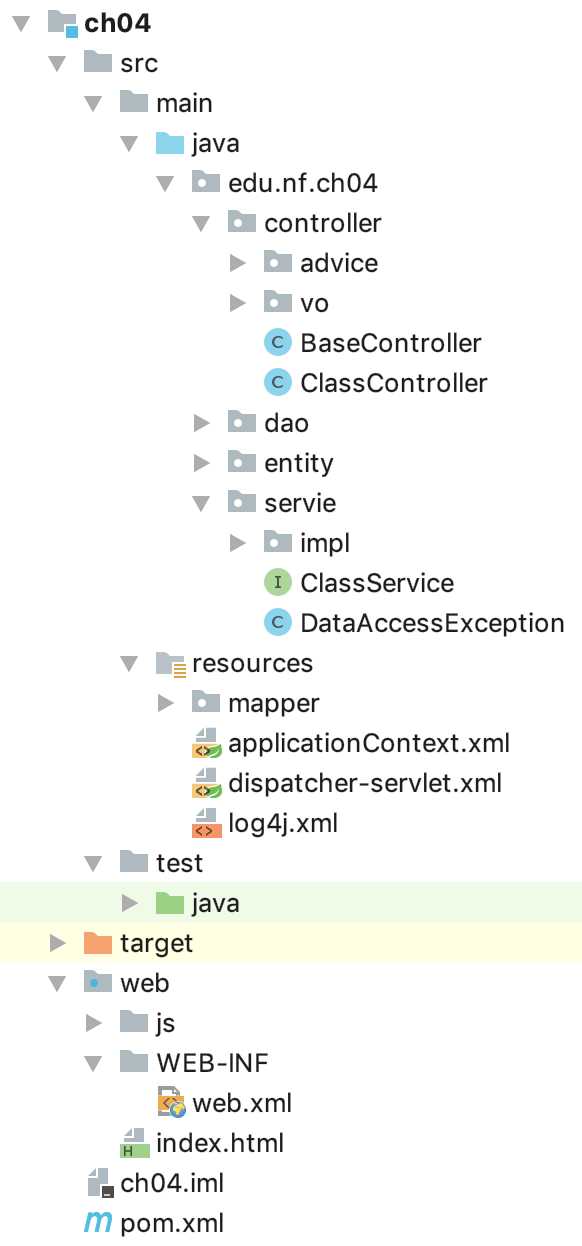
Task: Expand the advice package
Action: [x=237, y=263]
